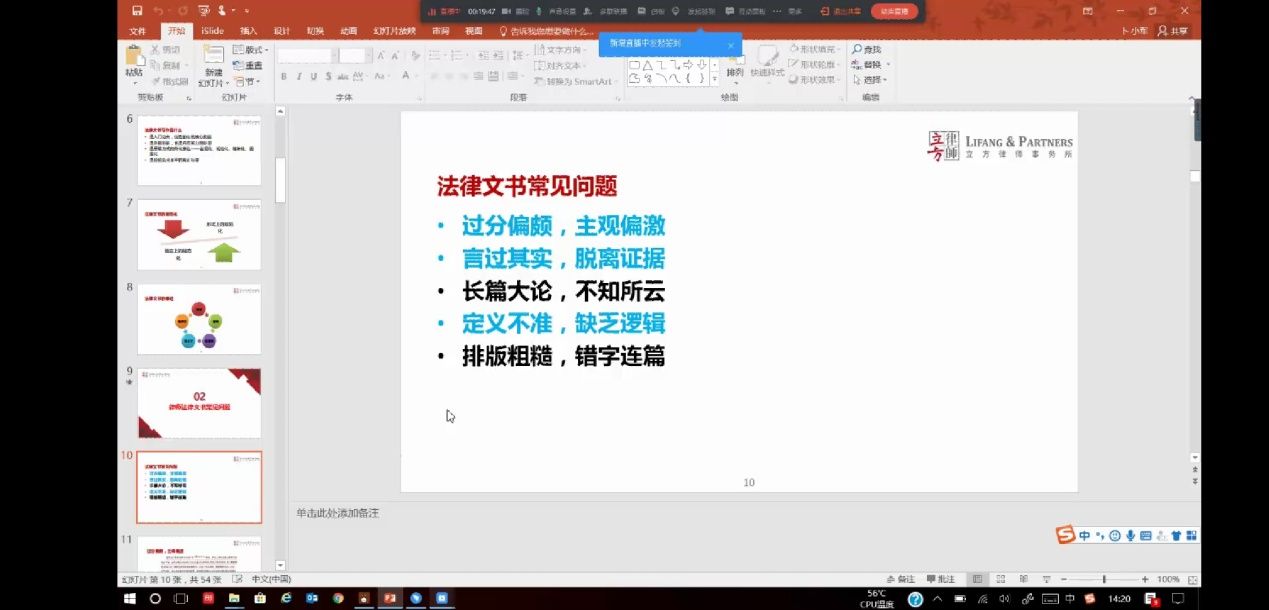Toggle bold formatting

coord(284,76)
